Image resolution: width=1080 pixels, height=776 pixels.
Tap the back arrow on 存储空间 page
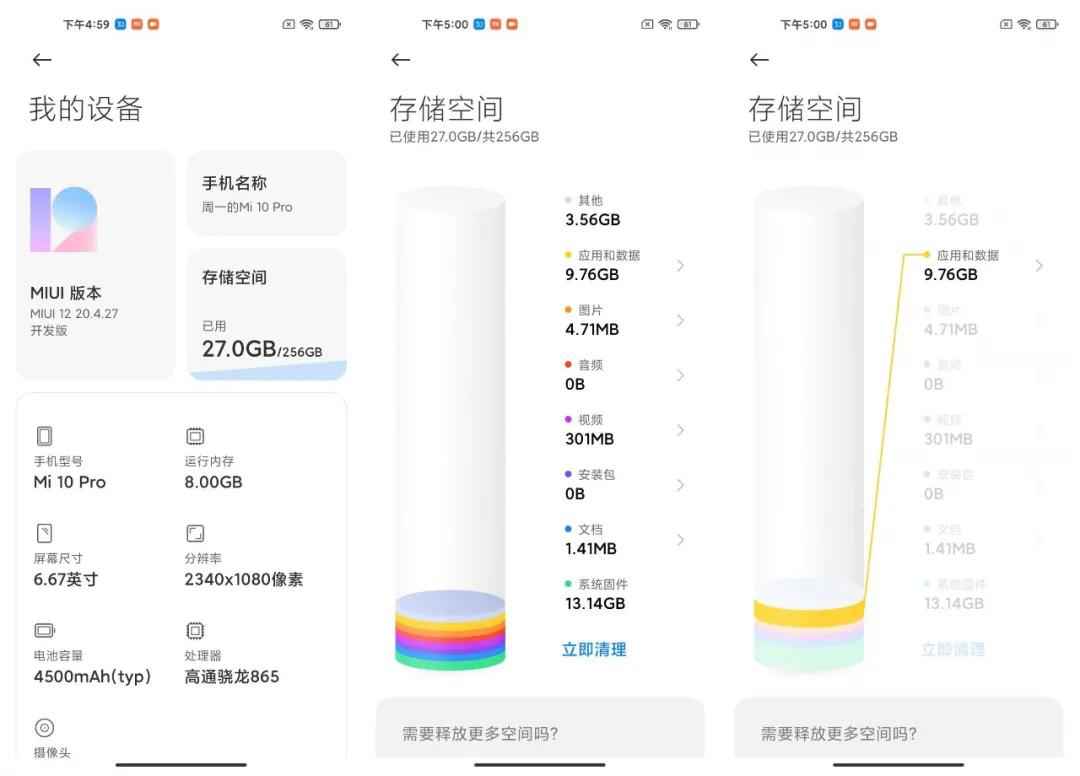[400, 60]
